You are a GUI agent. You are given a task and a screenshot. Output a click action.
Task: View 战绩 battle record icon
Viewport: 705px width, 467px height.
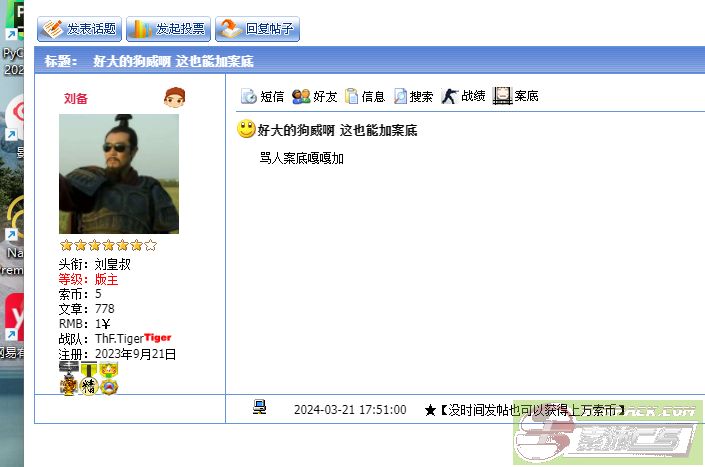pos(463,96)
